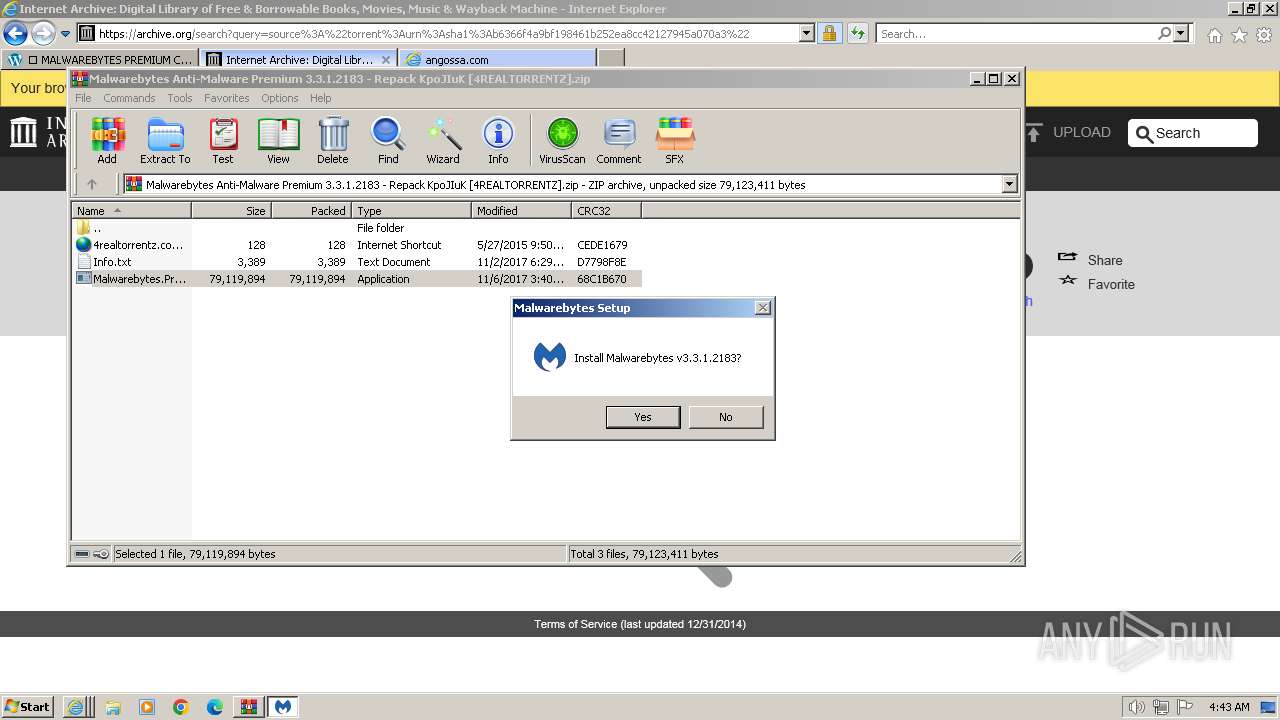Image resolution: width=1280 pixels, height=720 pixels.
Task: Open the File menu in WinRAR
Action: click(83, 98)
